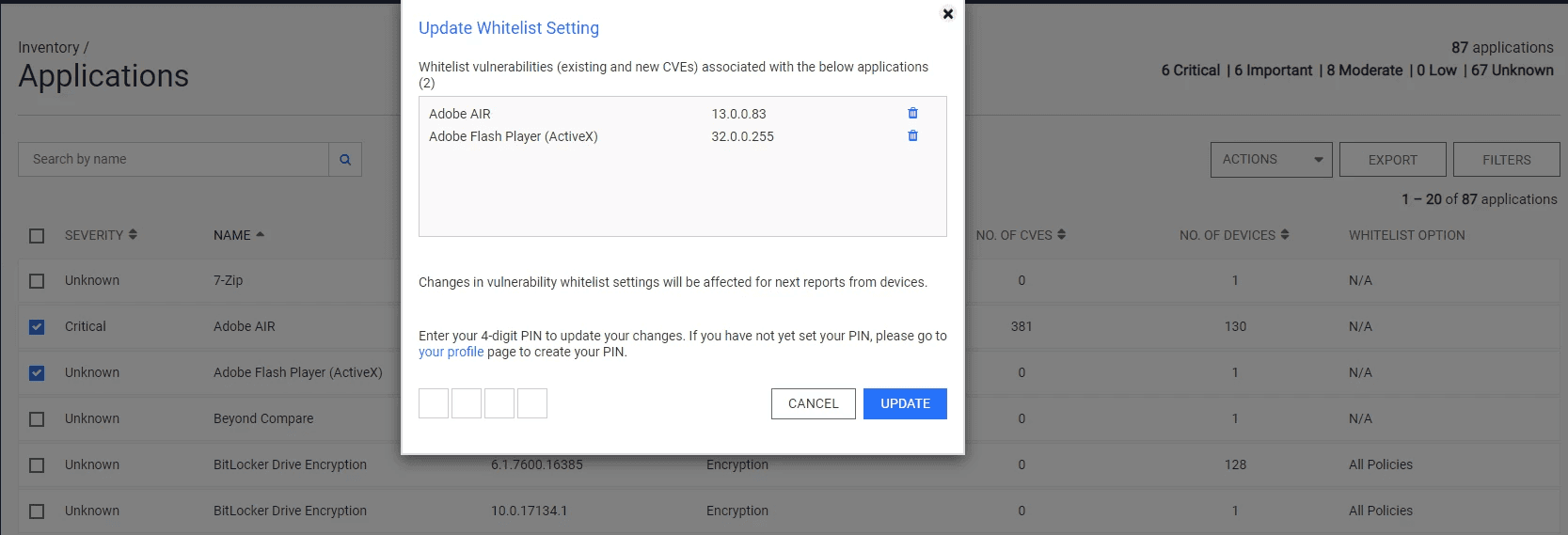Uncheck Adobe Flash Player (ActiveX) row checkbox

37,373
